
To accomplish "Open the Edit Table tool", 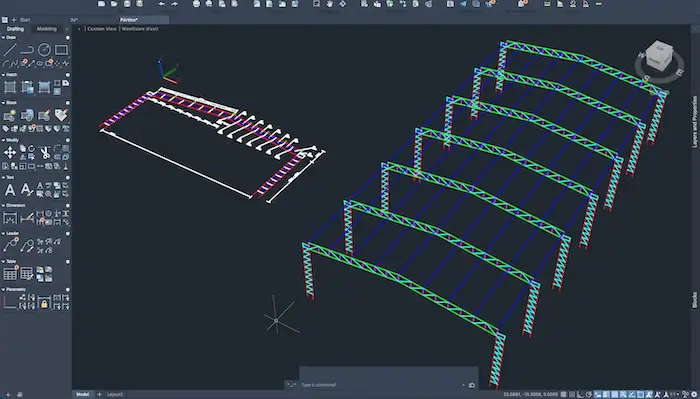I will click(x=27, y=274).
